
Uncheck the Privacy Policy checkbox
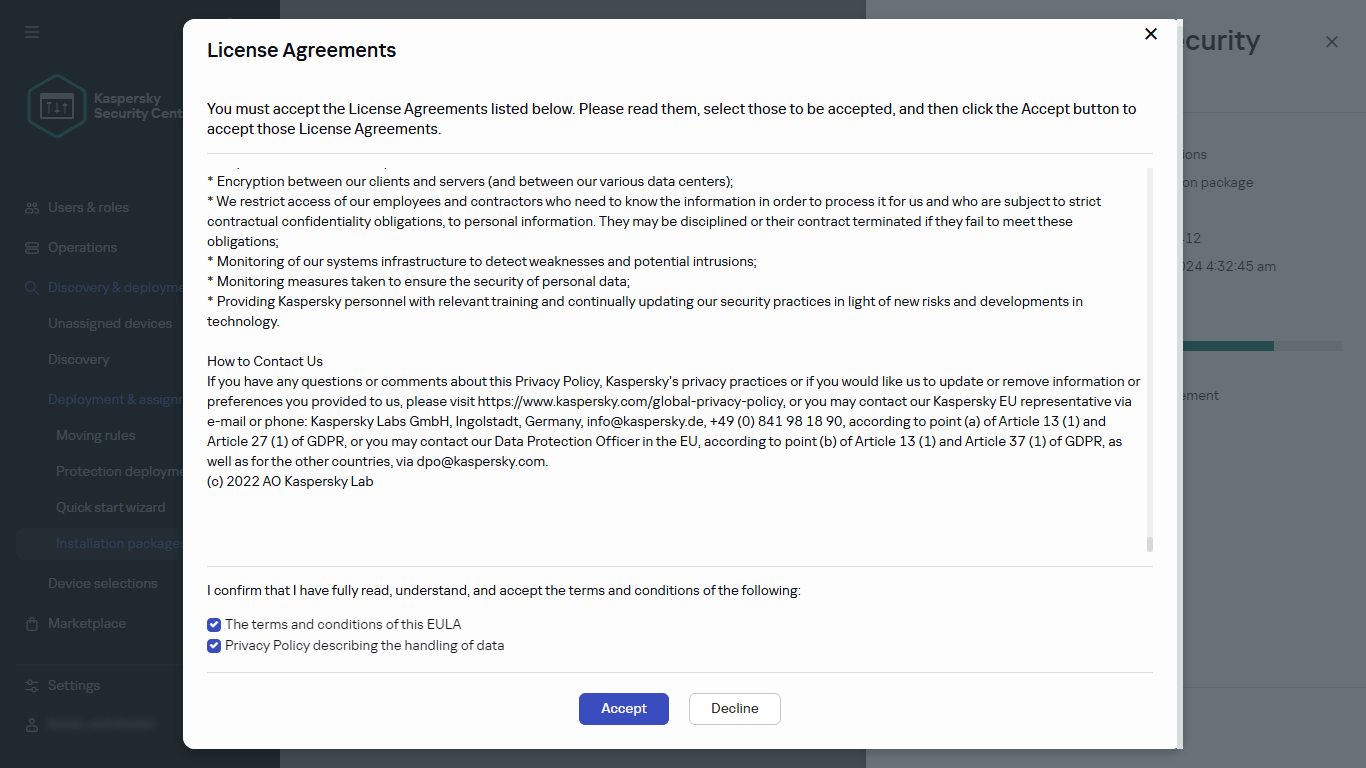click(213, 646)
